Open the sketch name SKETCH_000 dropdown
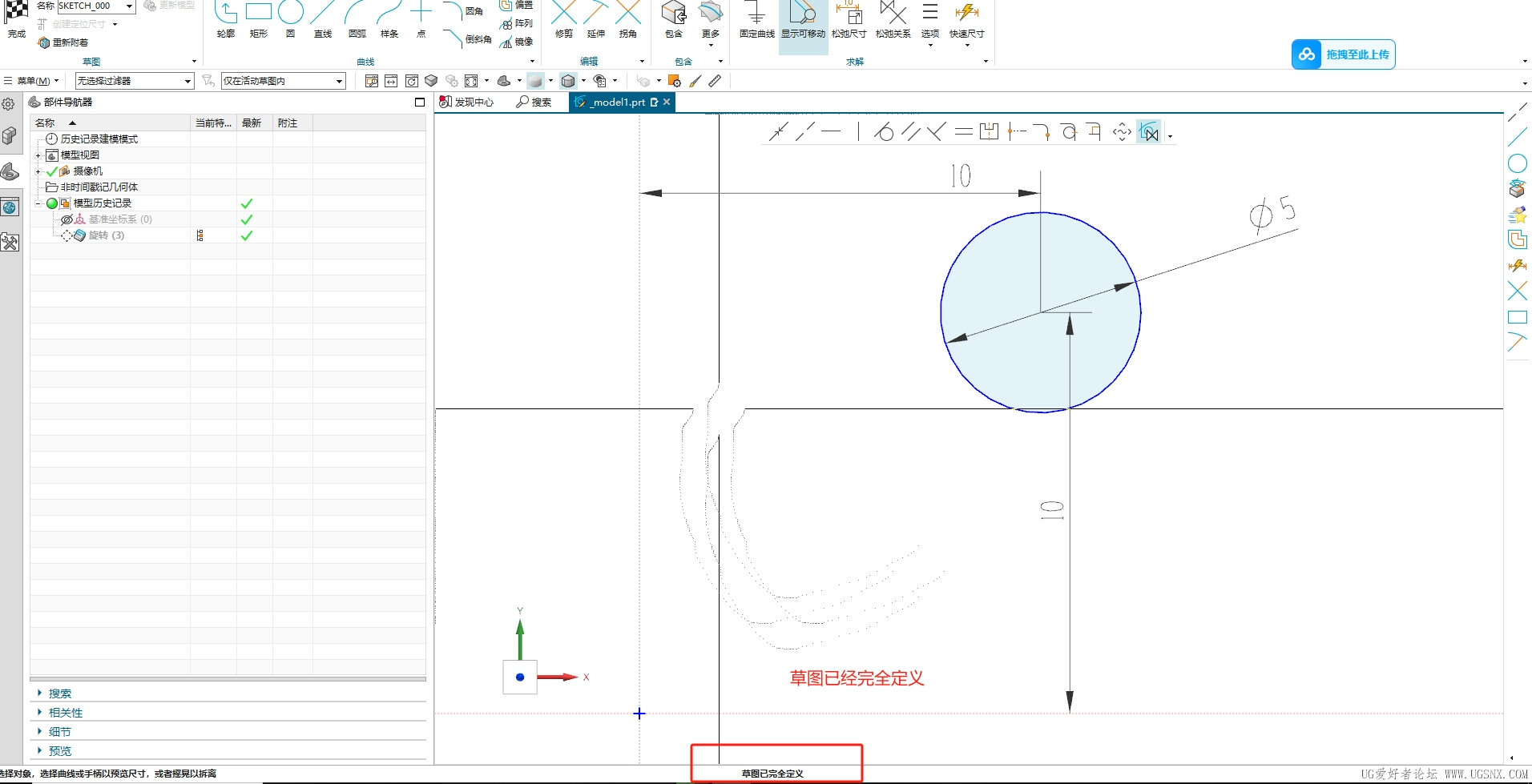 coord(129,6)
